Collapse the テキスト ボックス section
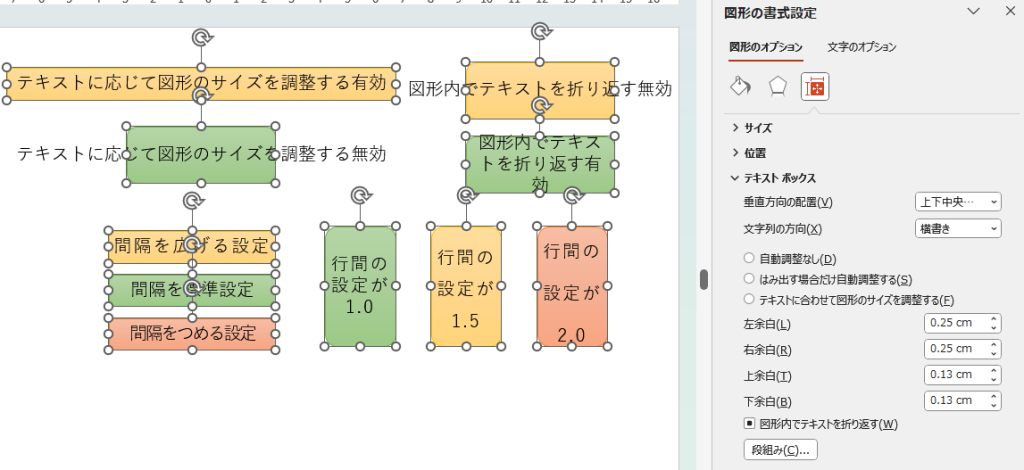Viewport: 1024px width, 470px height. coord(774,178)
